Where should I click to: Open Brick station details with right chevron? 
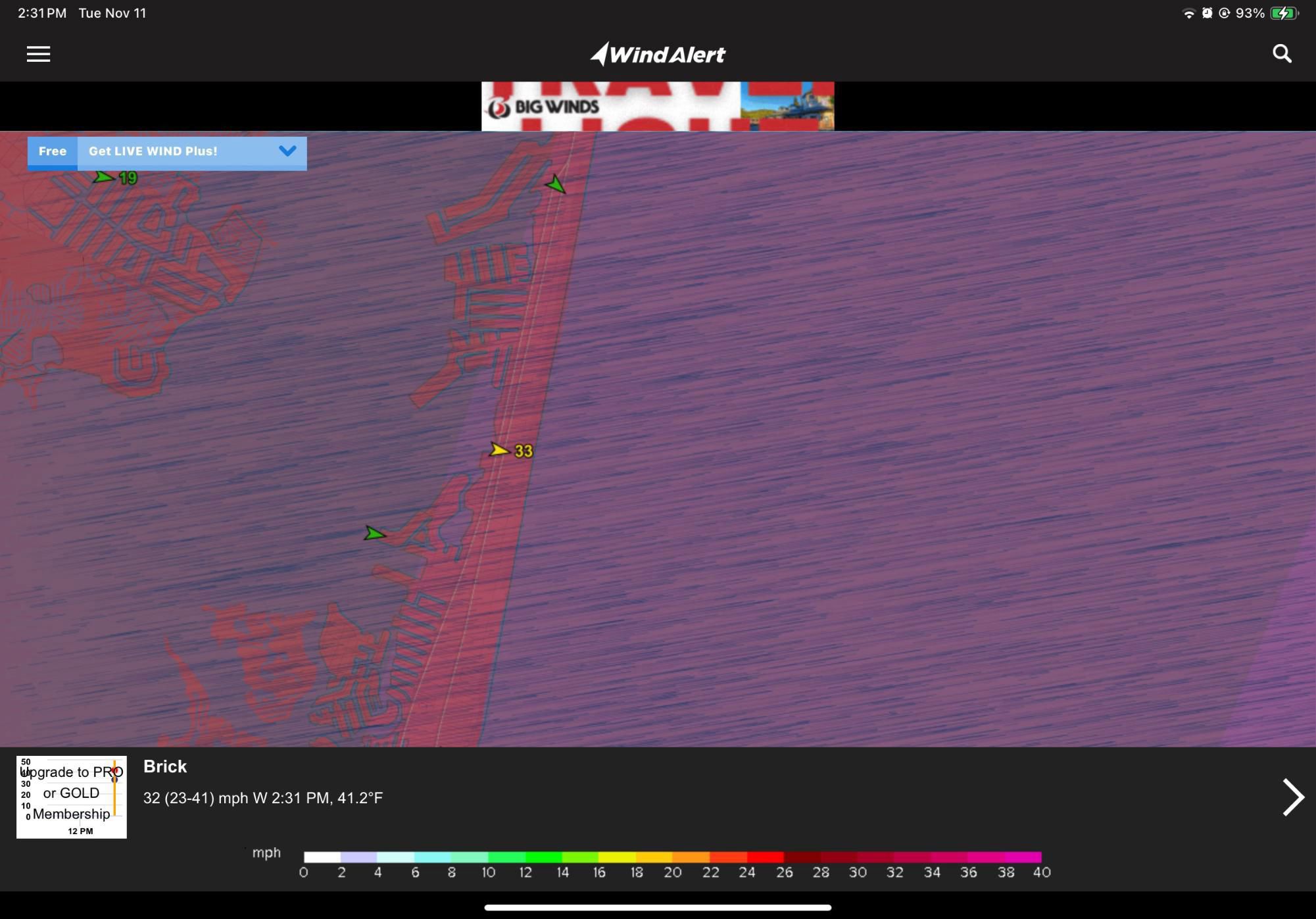coord(1292,797)
